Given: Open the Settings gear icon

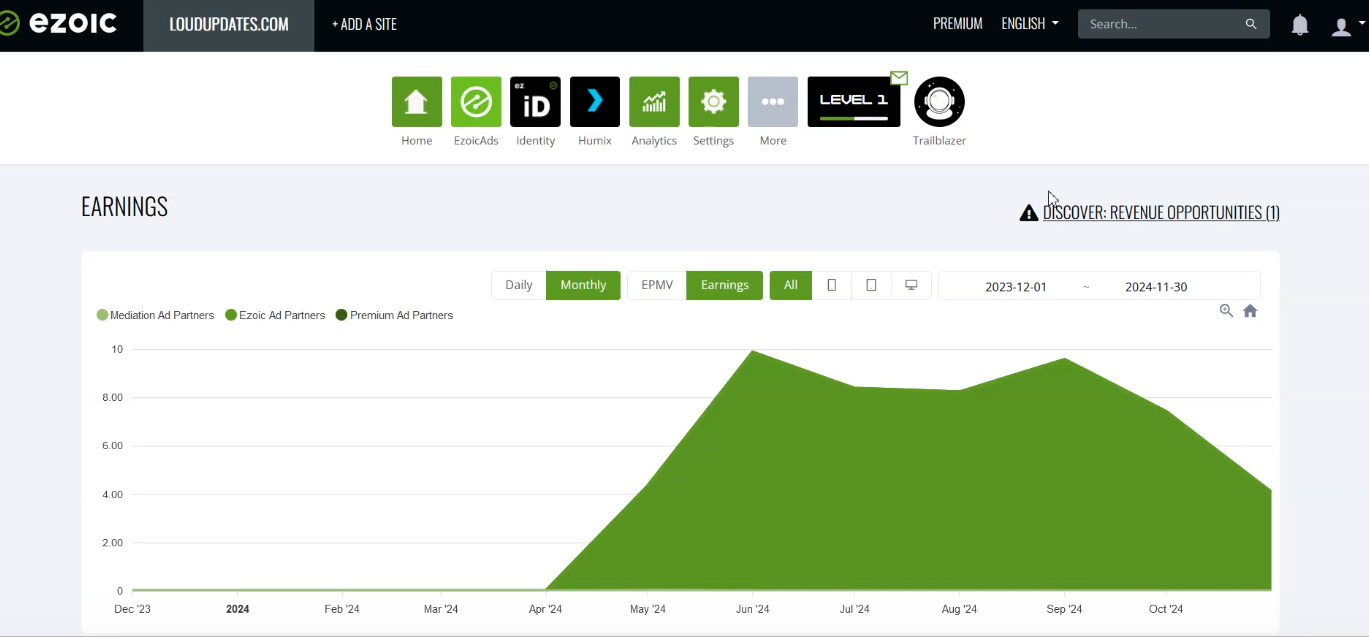Looking at the screenshot, I should pyautogui.click(x=714, y=102).
